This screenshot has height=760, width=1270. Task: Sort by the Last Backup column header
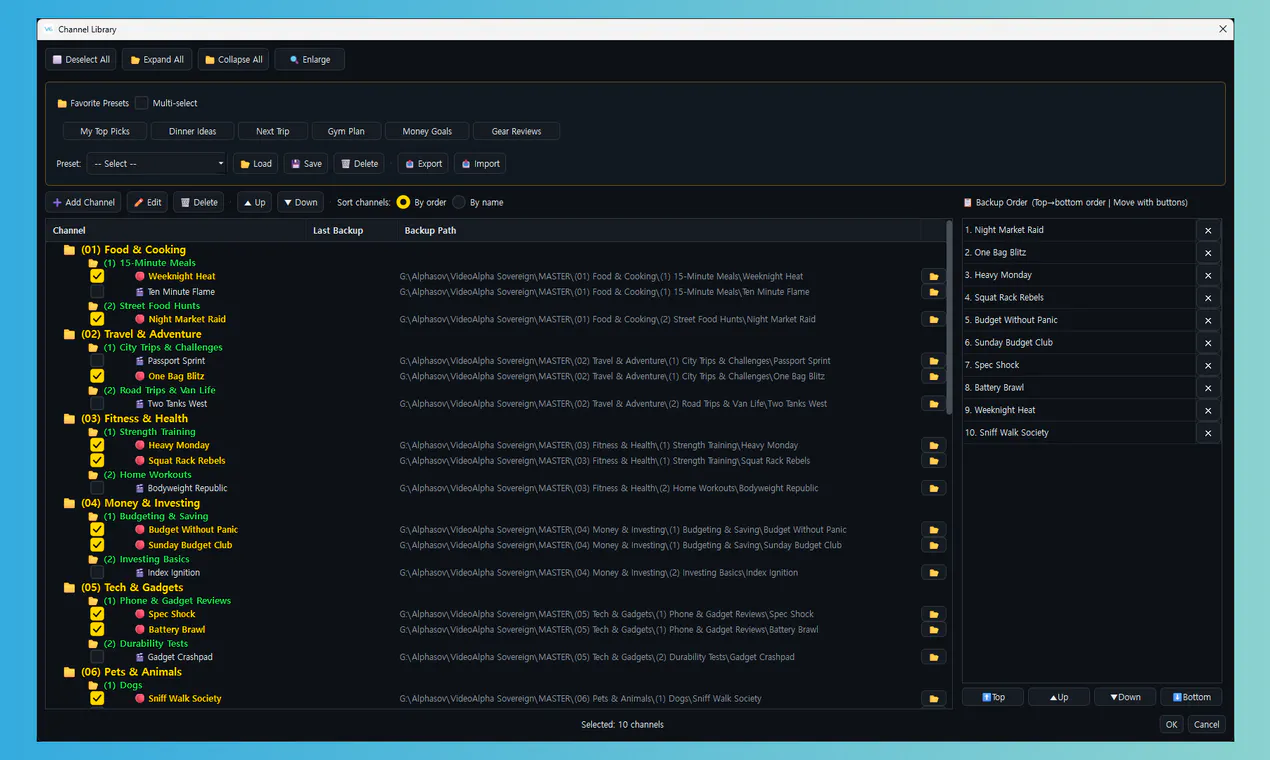point(338,231)
